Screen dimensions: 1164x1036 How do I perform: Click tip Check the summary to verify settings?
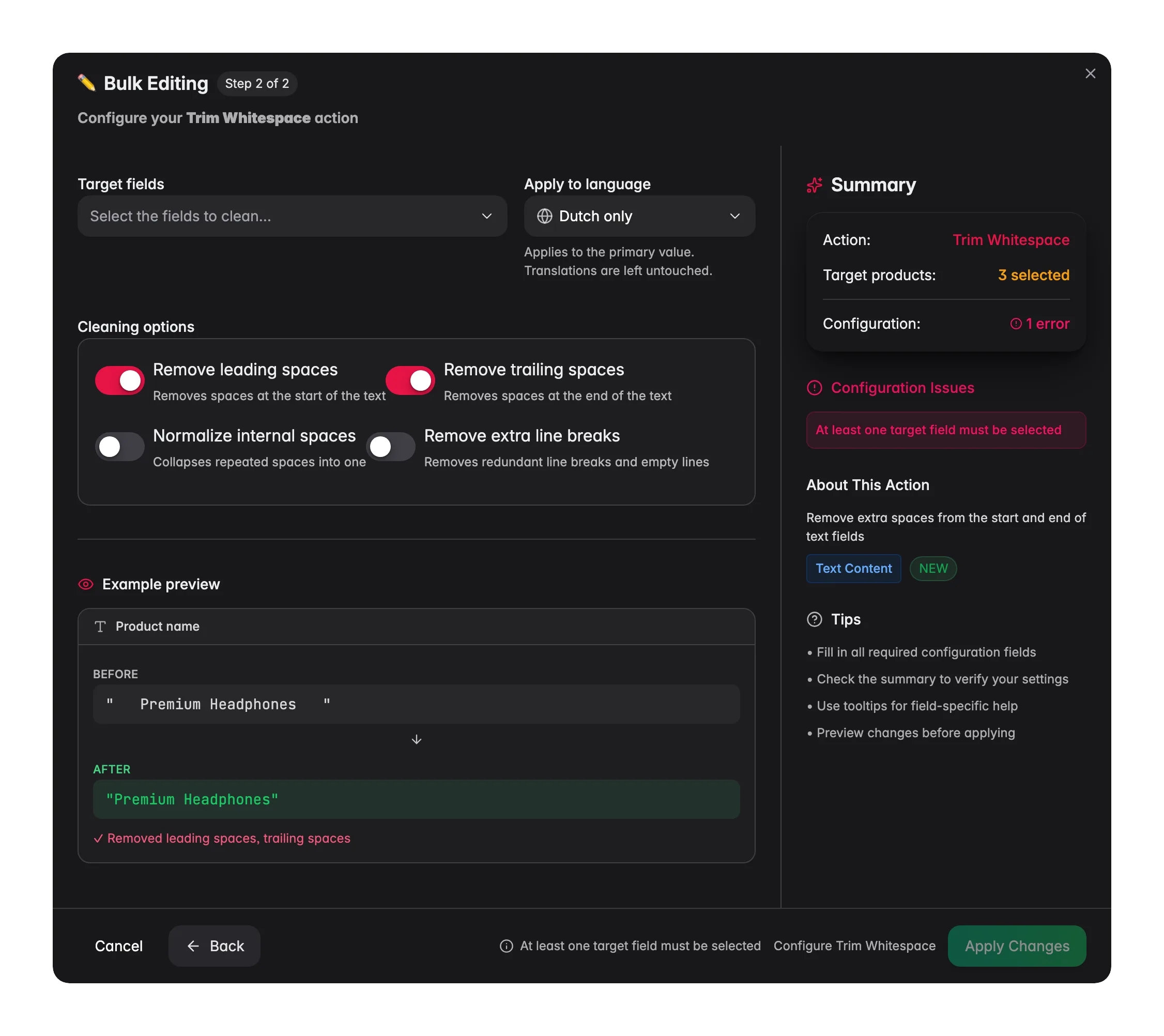coord(942,679)
